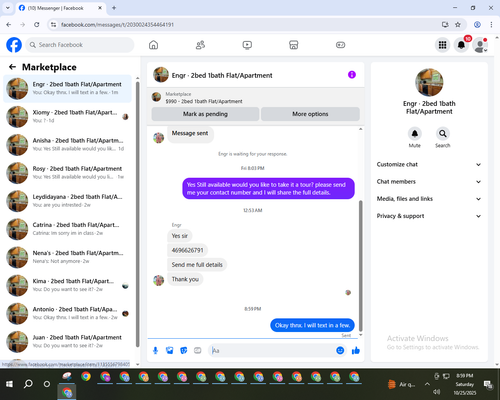The image size is (500, 400).
Task: Open the taskbar clock showing 8:59 PM
Action: click(x=465, y=384)
